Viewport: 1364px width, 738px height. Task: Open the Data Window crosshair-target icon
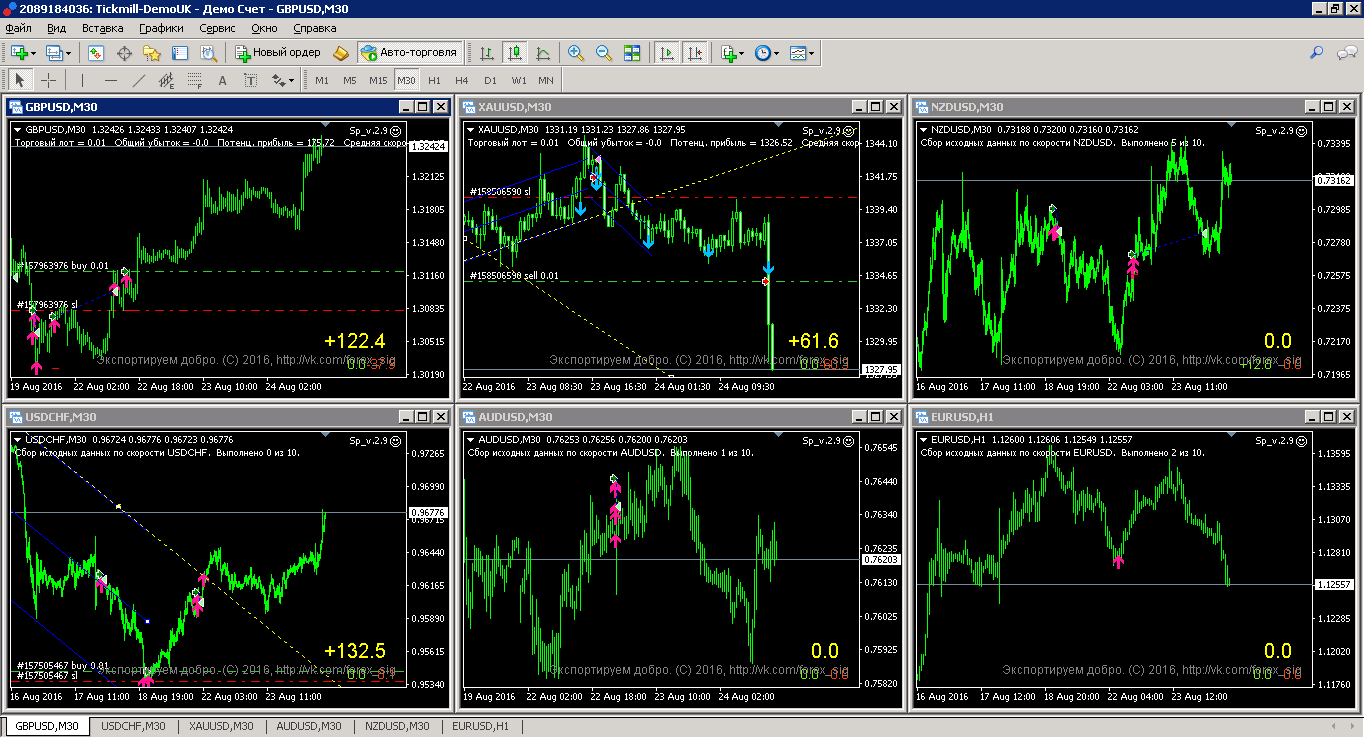coord(125,53)
